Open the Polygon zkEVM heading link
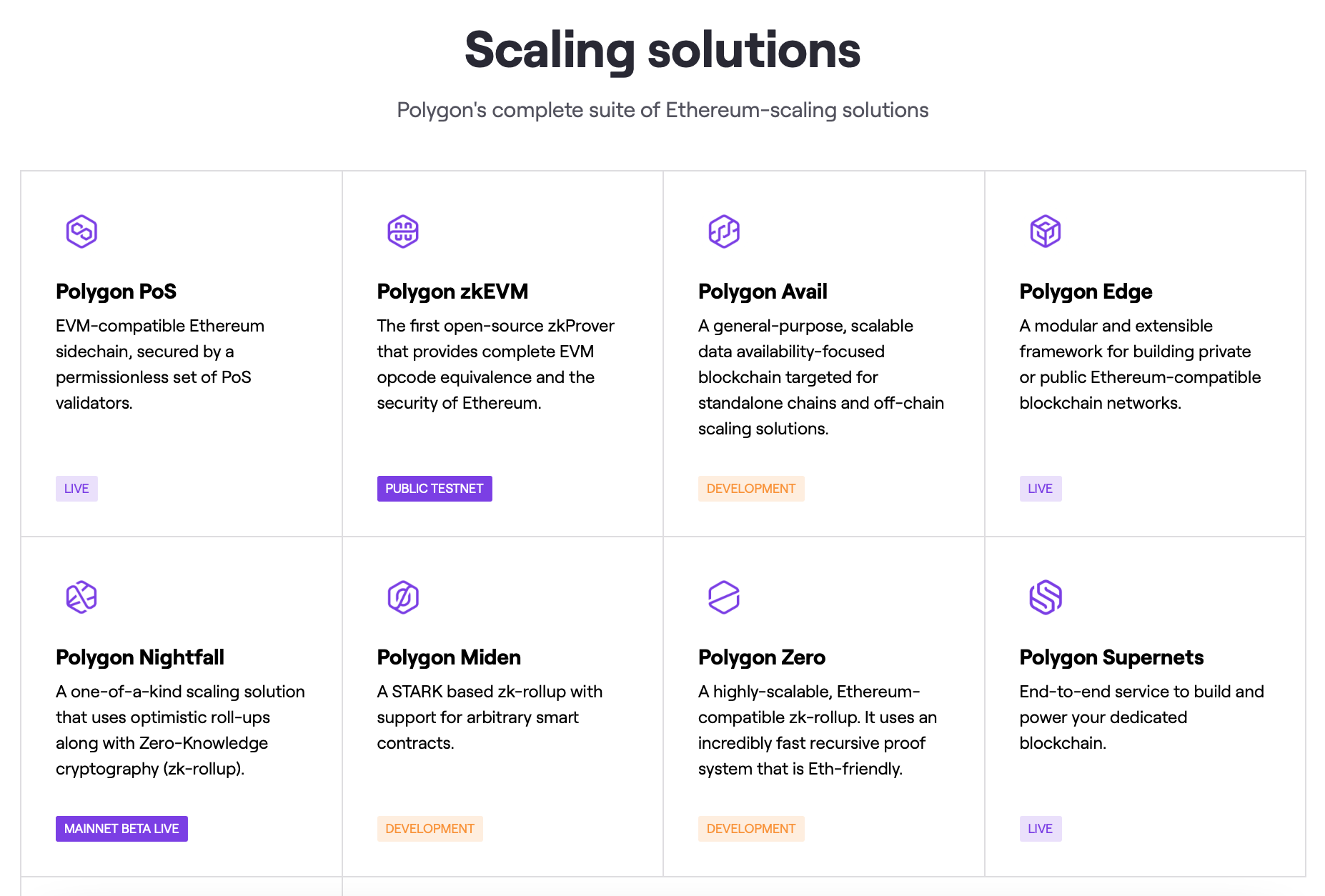 pyautogui.click(x=452, y=292)
